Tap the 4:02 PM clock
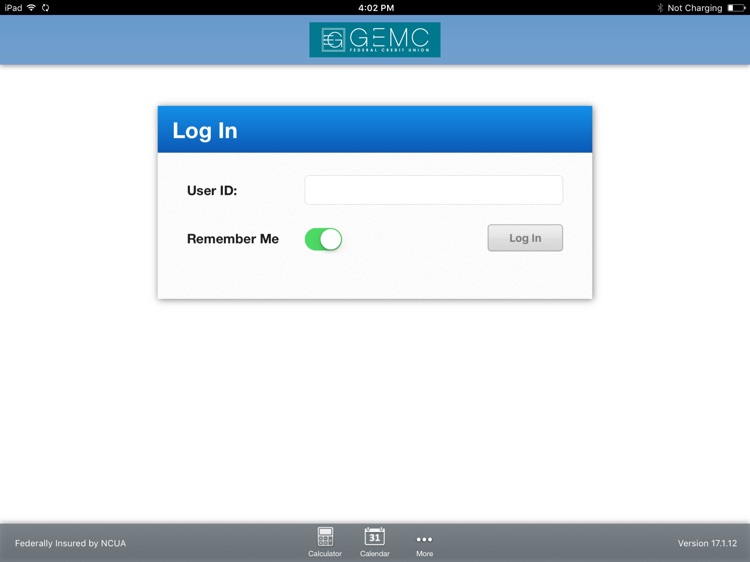Image resolution: width=750 pixels, height=562 pixels. [376, 8]
